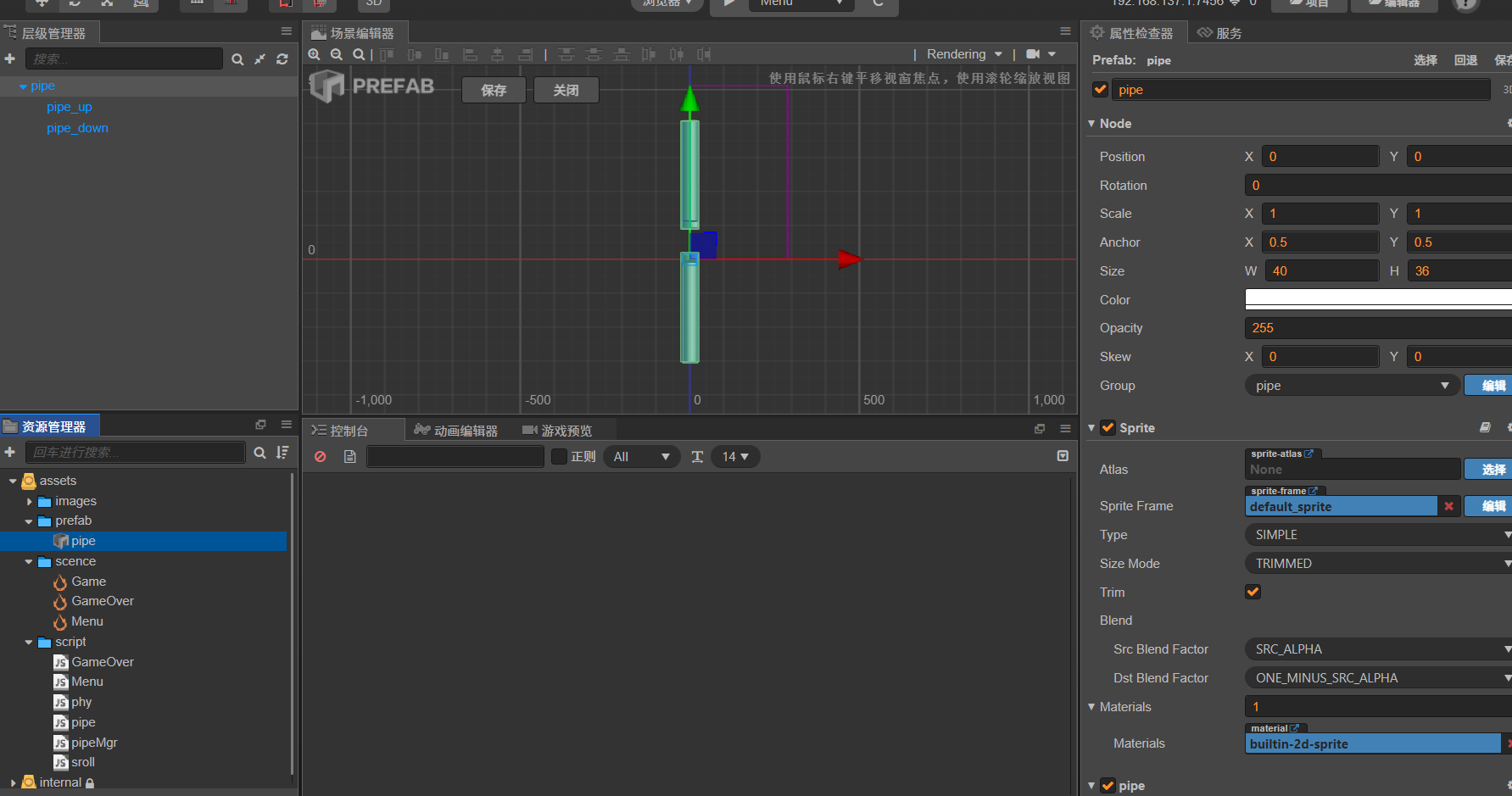Open the node Color swatch

point(1378,299)
